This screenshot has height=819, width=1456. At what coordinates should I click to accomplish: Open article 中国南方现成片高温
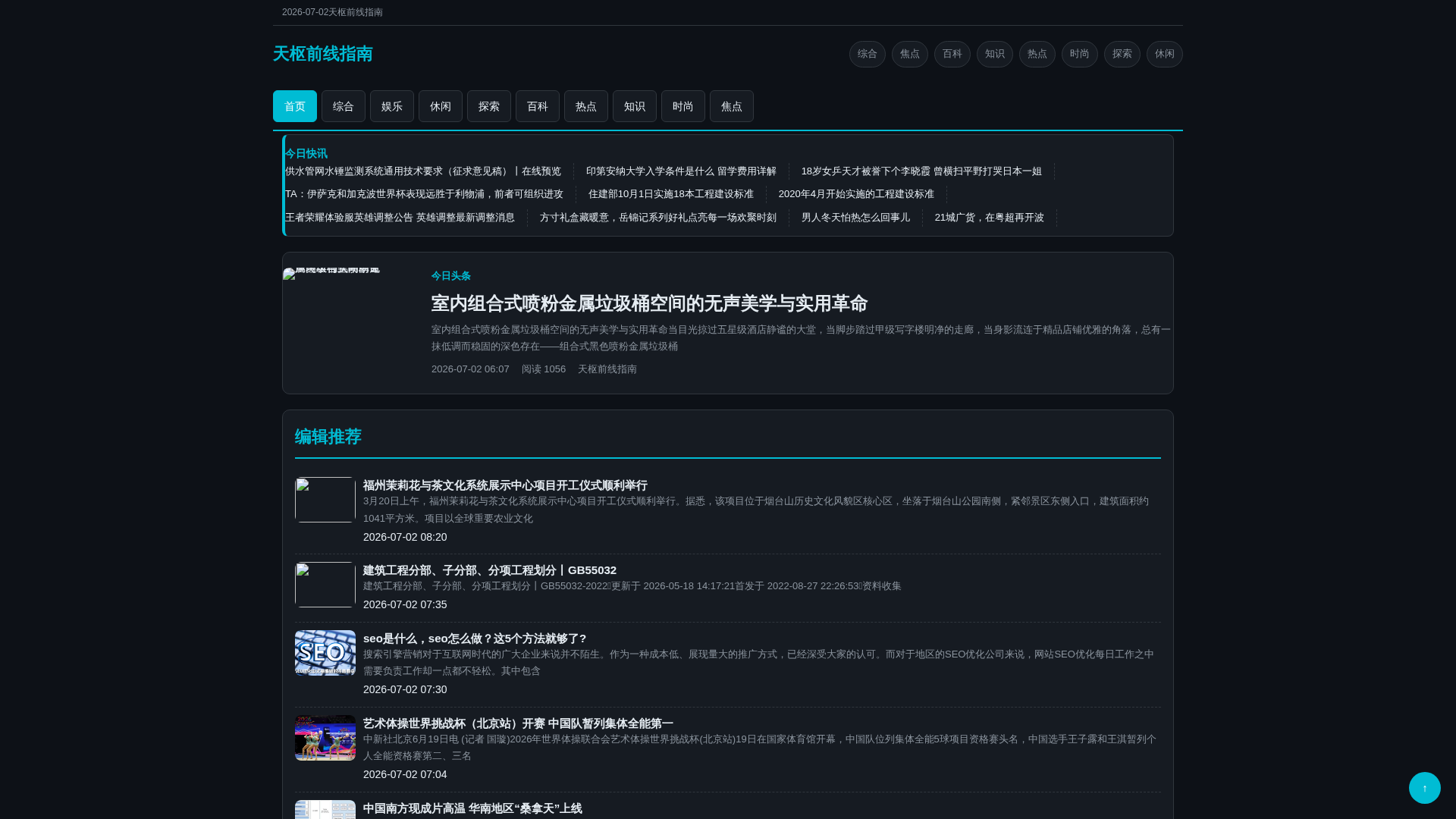472,808
